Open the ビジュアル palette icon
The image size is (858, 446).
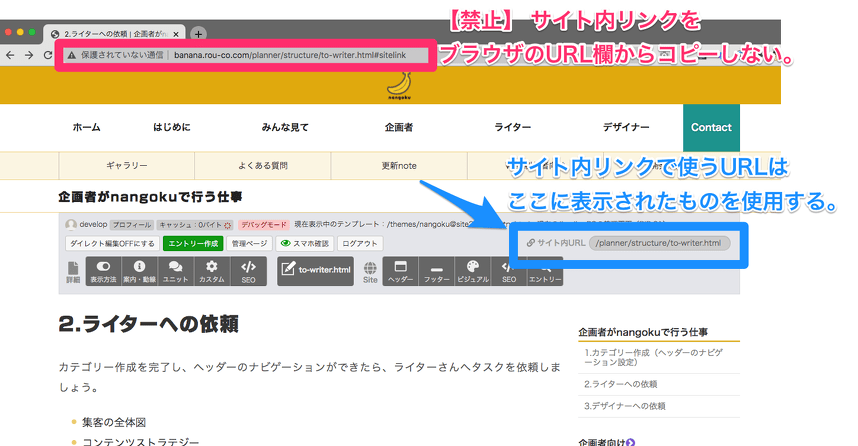(x=472, y=271)
